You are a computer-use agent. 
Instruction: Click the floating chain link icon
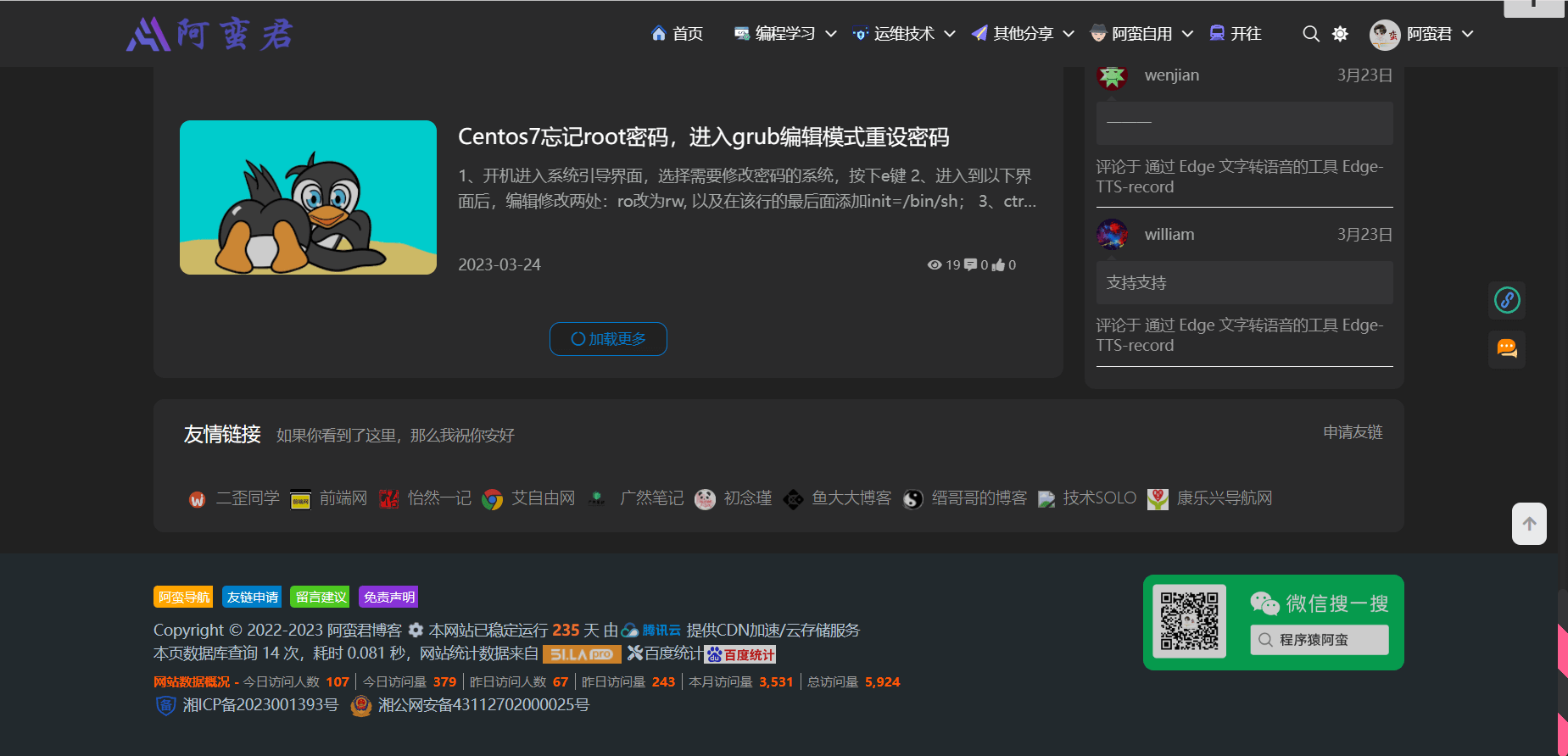point(1507,300)
